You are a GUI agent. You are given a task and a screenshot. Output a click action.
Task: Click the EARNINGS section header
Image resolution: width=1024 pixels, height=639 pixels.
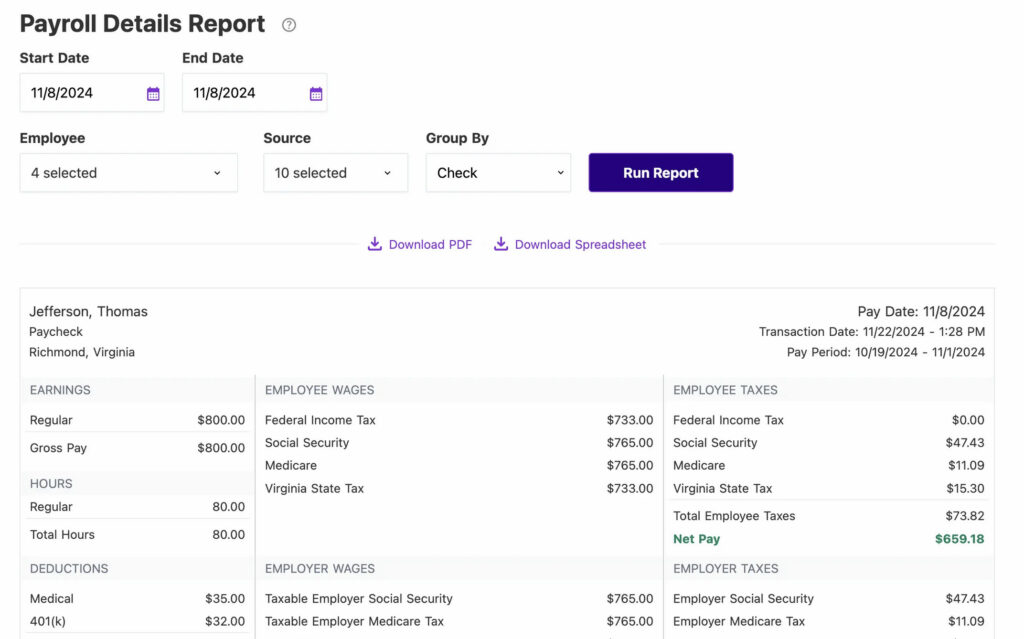[60, 390]
